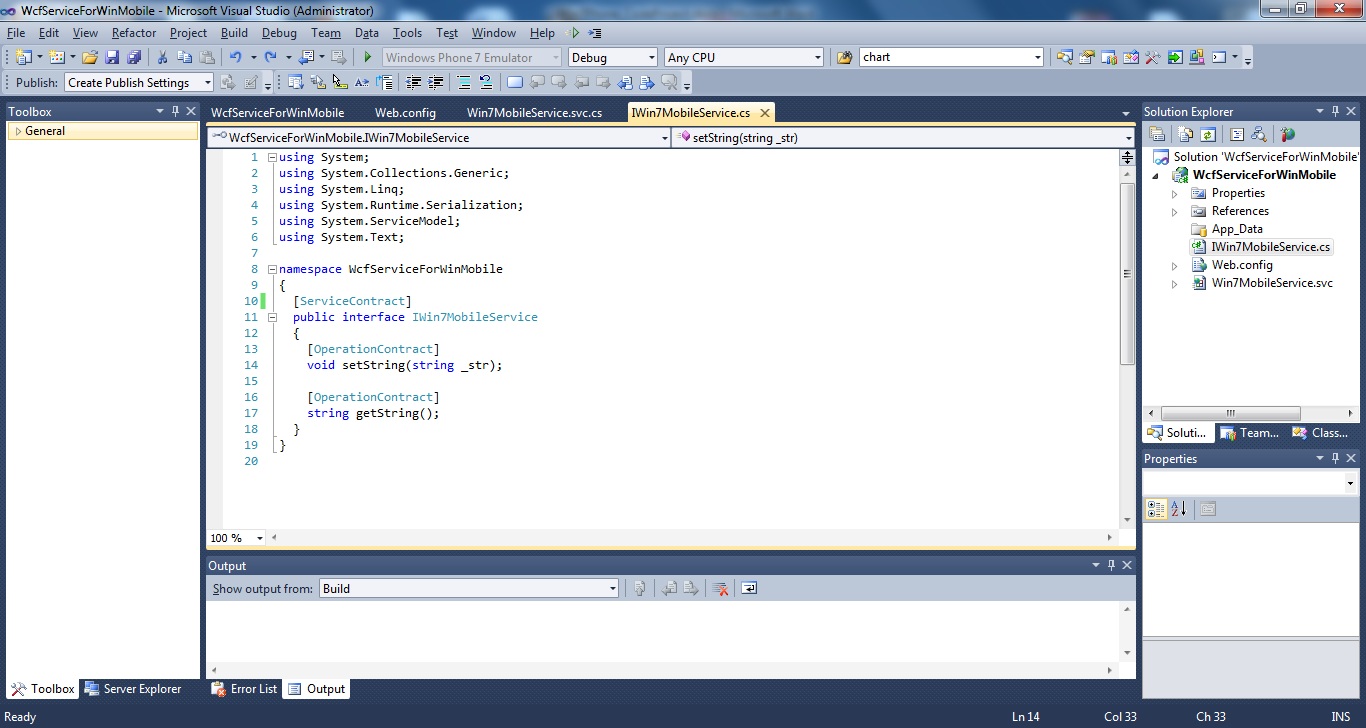
Task: Toggle Word Wrap in the Output panel
Action: [x=749, y=588]
